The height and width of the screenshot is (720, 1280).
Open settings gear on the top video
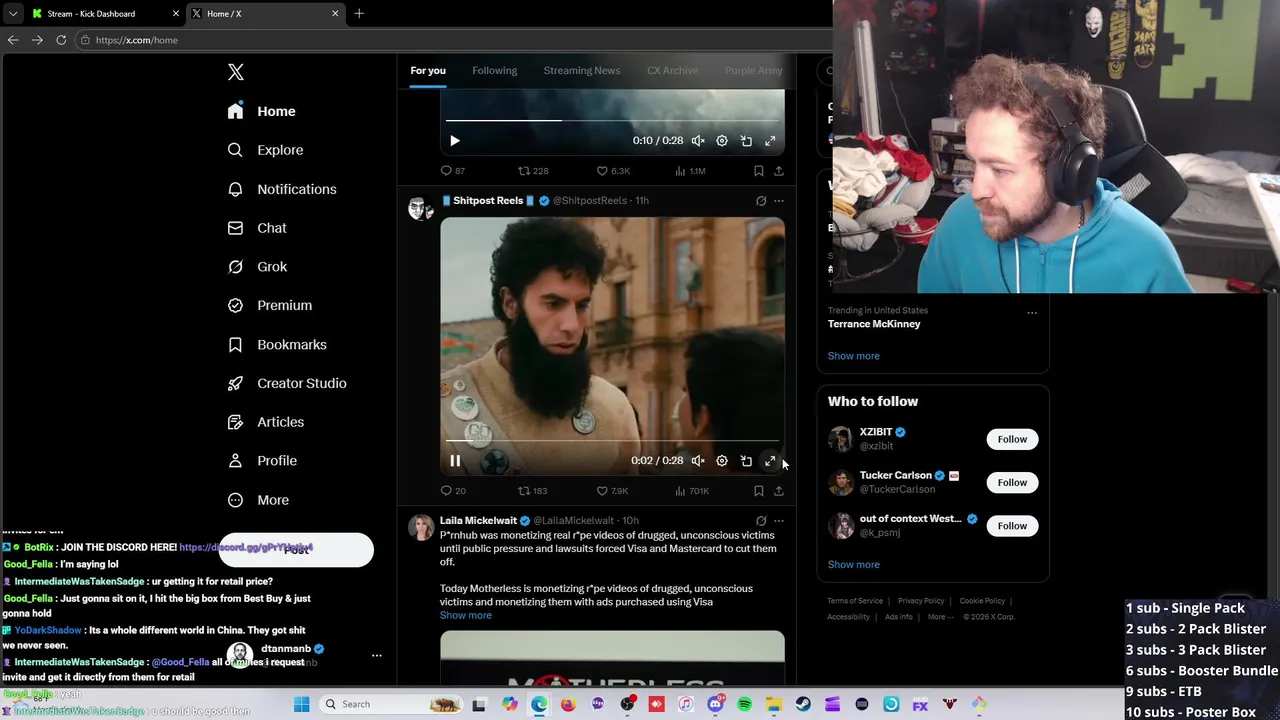pos(722,141)
